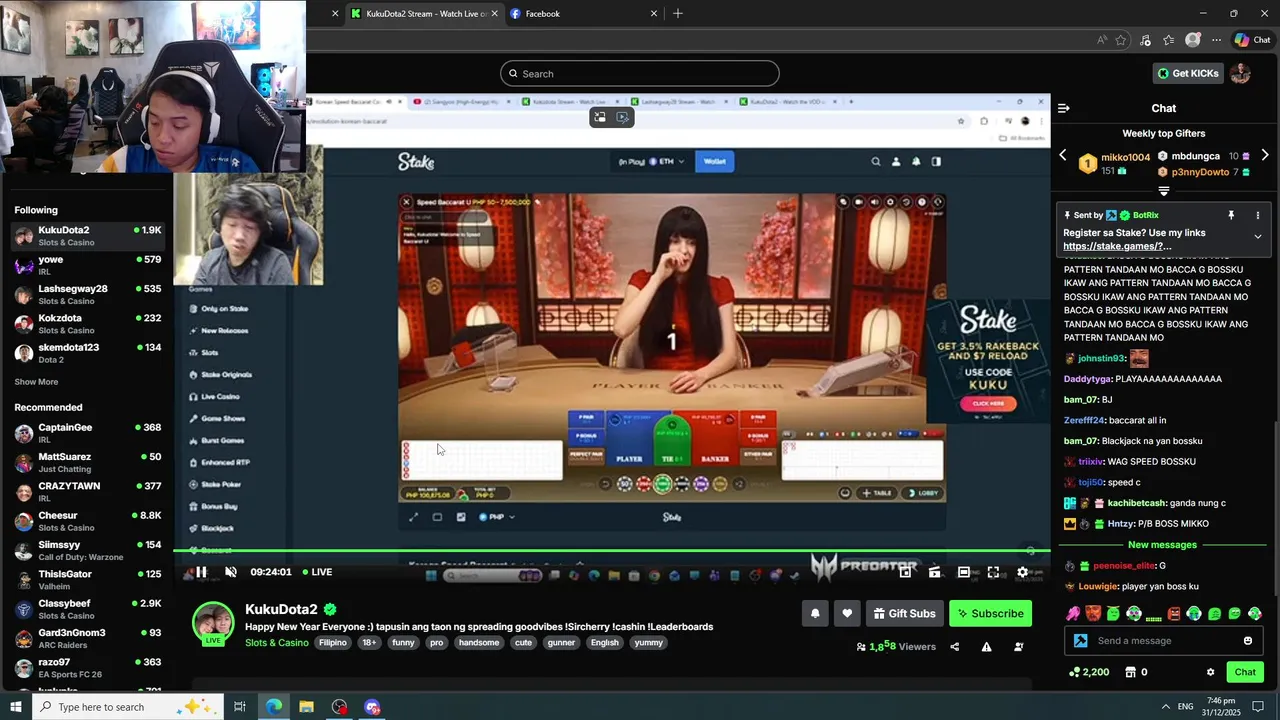Screen dimensions: 1280x720
Task: Open Lashsegway28 channel in sidebar
Action: pos(88,294)
